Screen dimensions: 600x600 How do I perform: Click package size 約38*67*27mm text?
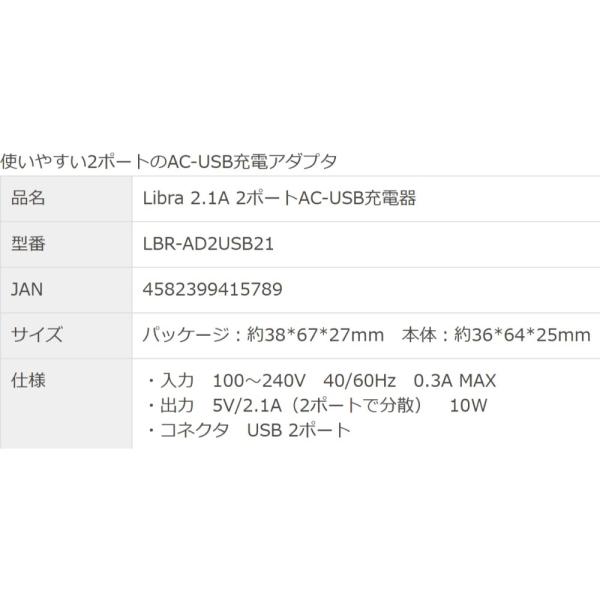[x=315, y=335]
